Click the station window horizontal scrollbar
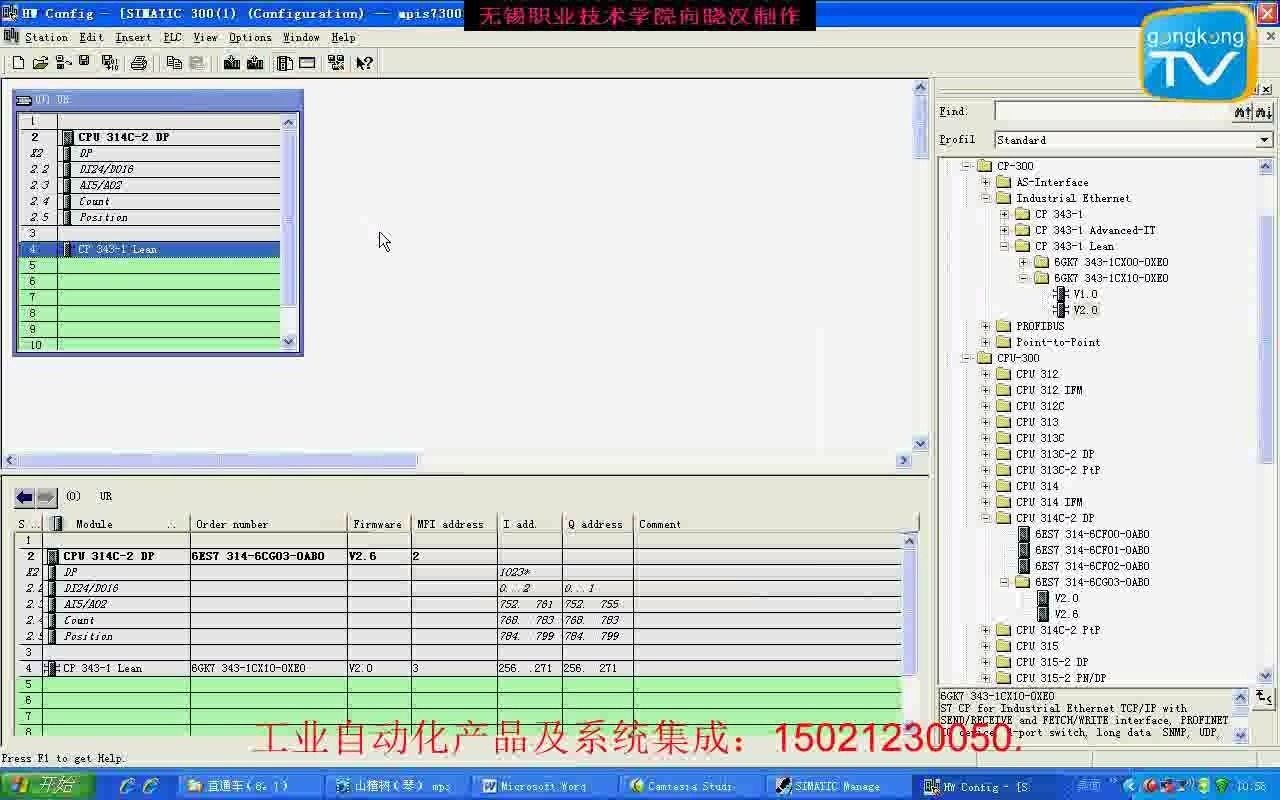The width and height of the screenshot is (1280, 800). 456,460
